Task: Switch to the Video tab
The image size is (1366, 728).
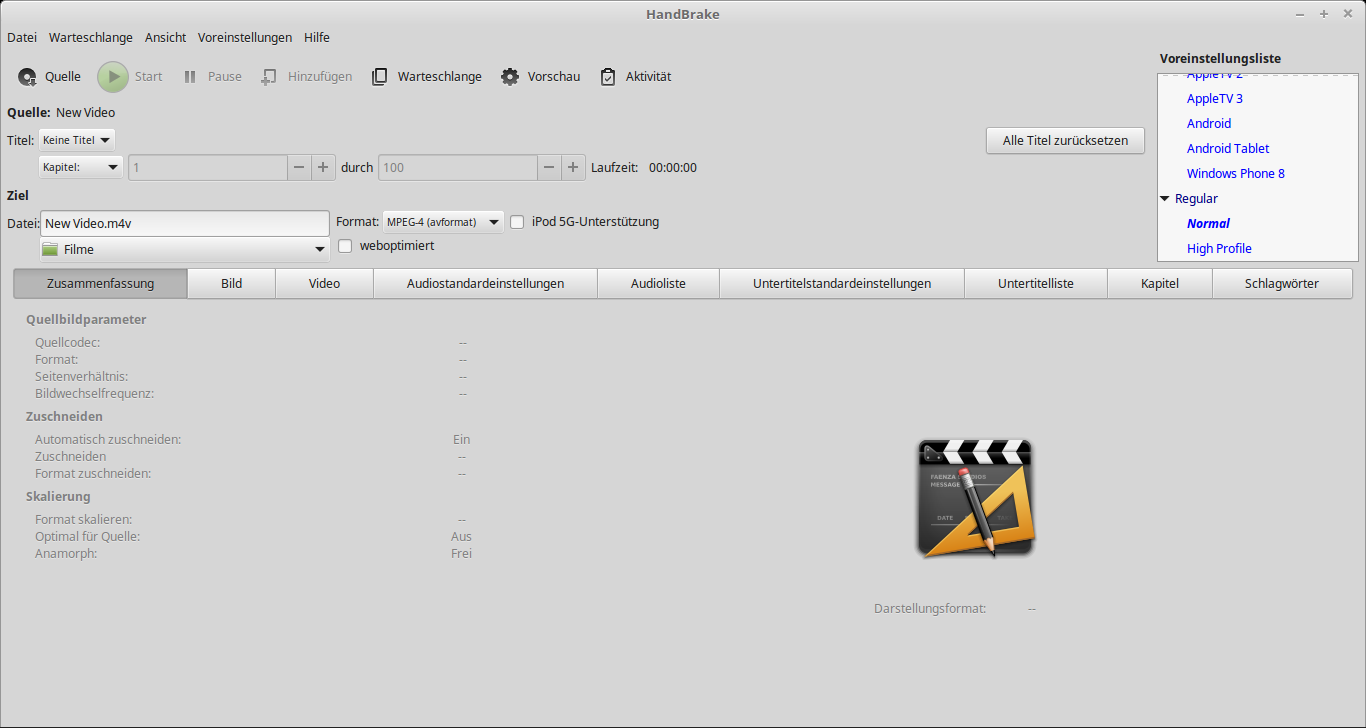Action: tap(325, 283)
